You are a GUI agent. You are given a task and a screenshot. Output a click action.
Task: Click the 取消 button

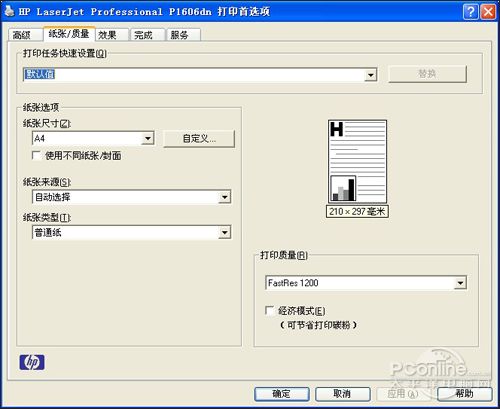pyautogui.click(x=342, y=394)
